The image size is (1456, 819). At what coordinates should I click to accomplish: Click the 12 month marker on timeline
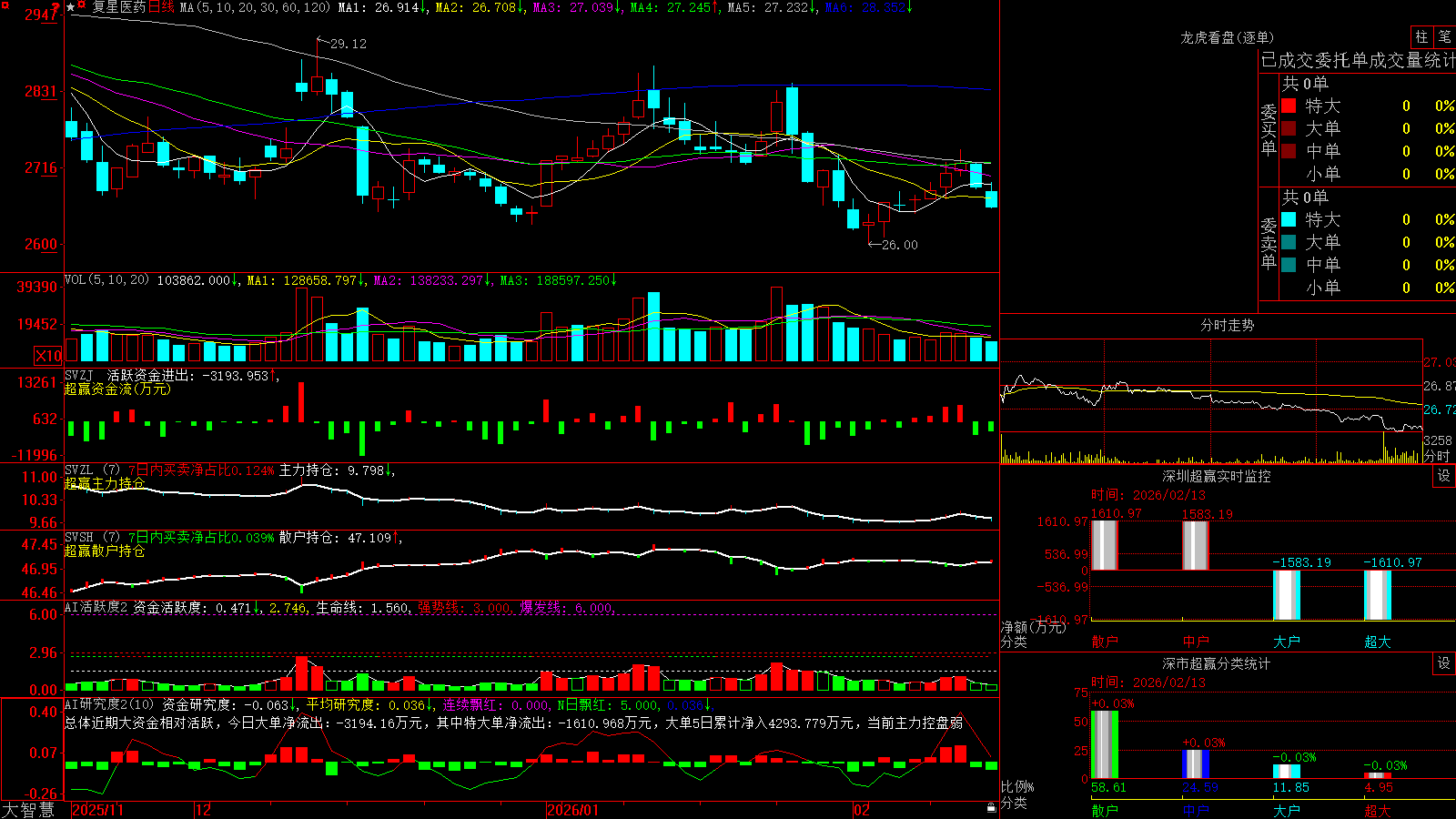tap(203, 810)
